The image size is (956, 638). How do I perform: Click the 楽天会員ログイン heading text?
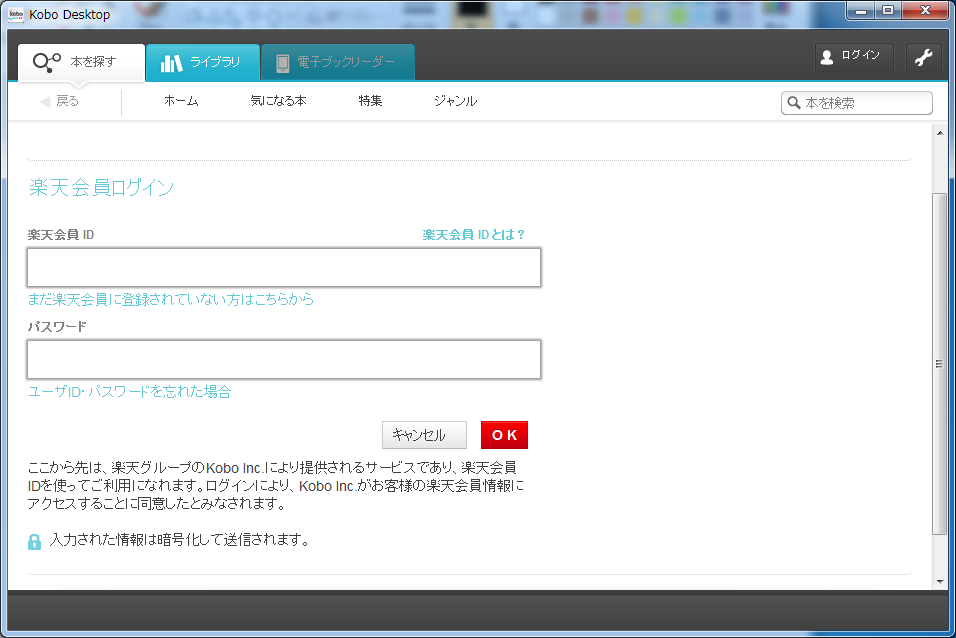pos(101,187)
